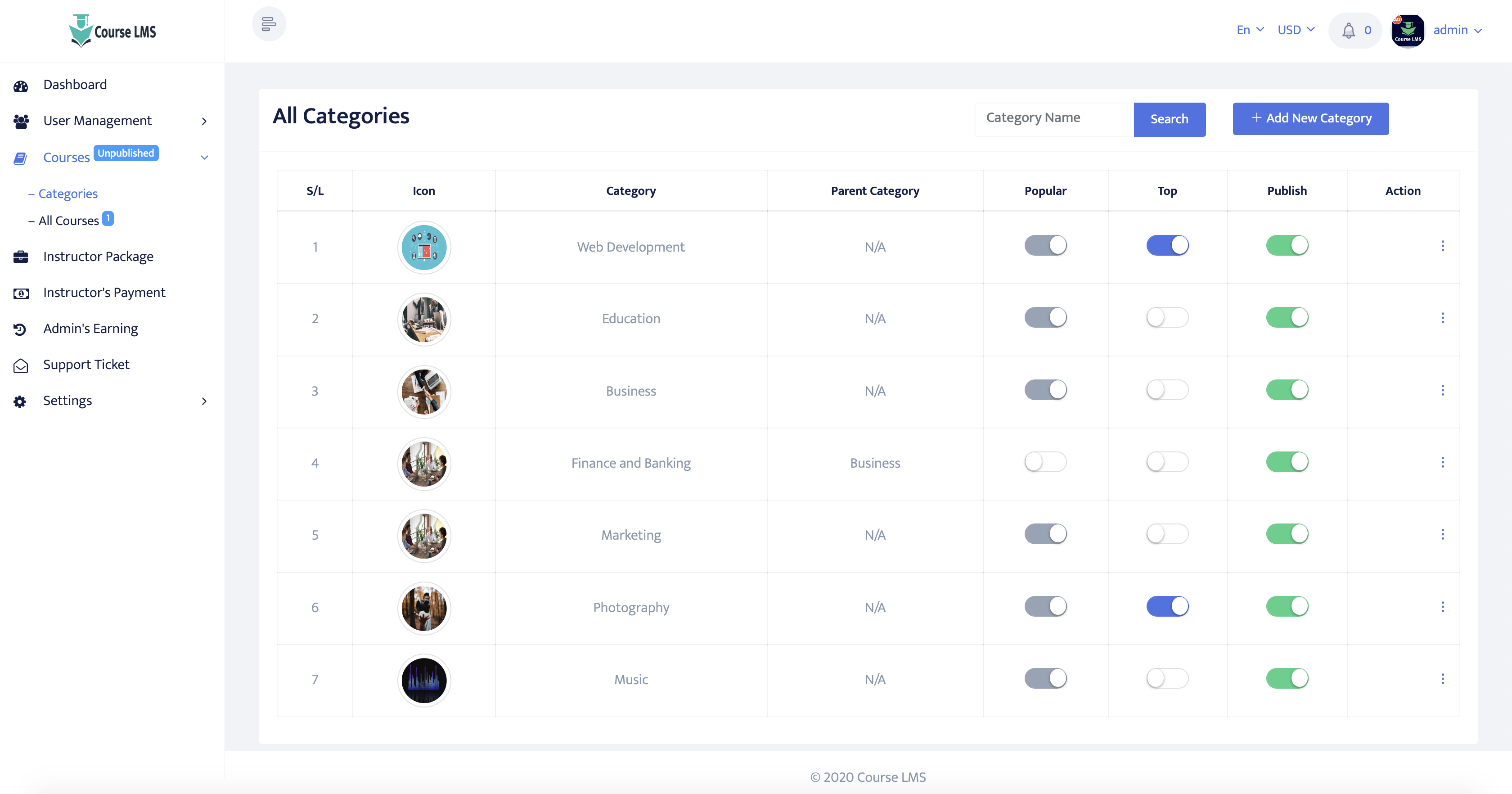Image resolution: width=1512 pixels, height=794 pixels.
Task: Open the USD currency dropdown
Action: coord(1296,30)
